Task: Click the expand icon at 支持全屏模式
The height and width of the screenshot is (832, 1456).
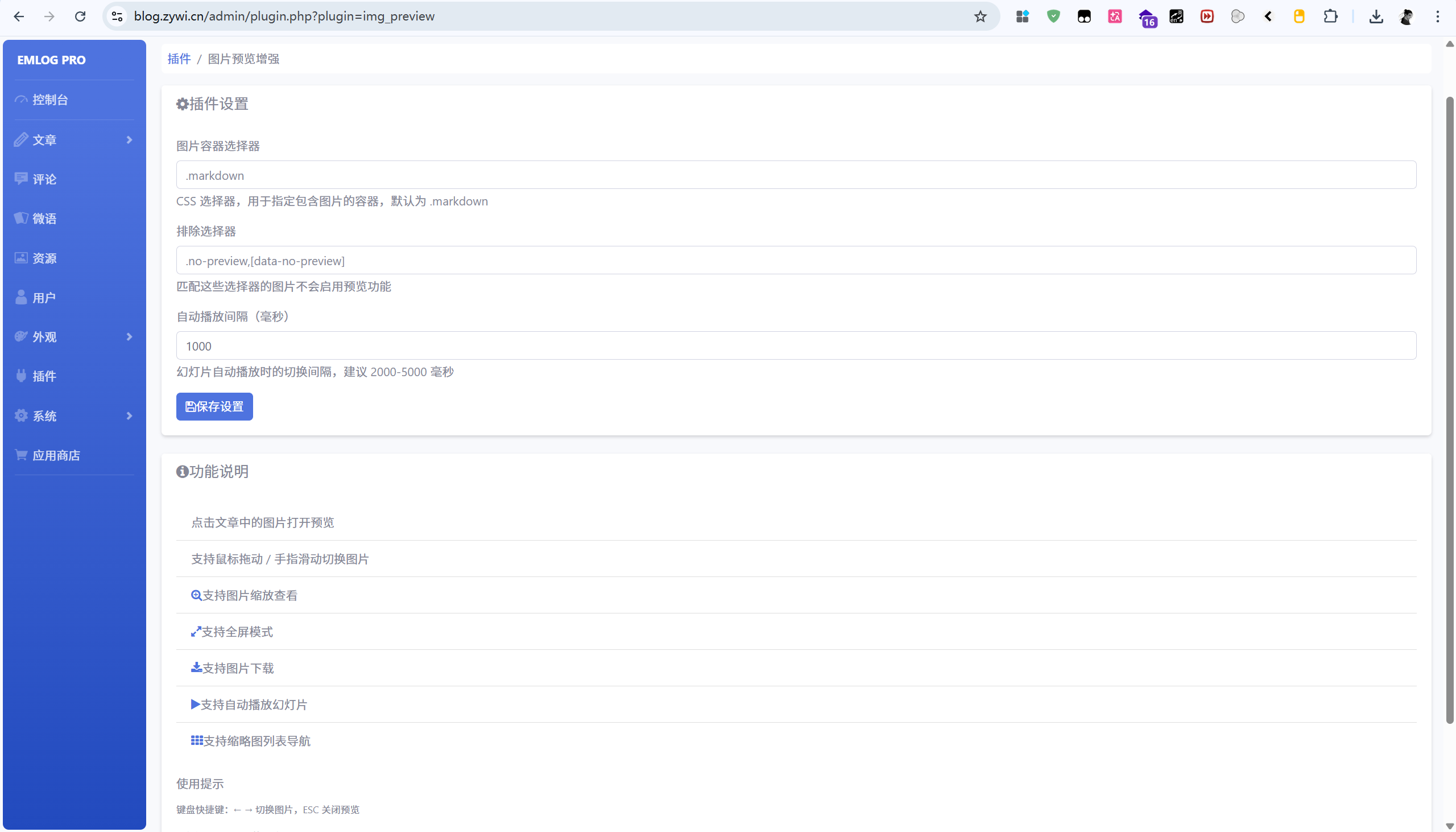Action: tap(196, 632)
